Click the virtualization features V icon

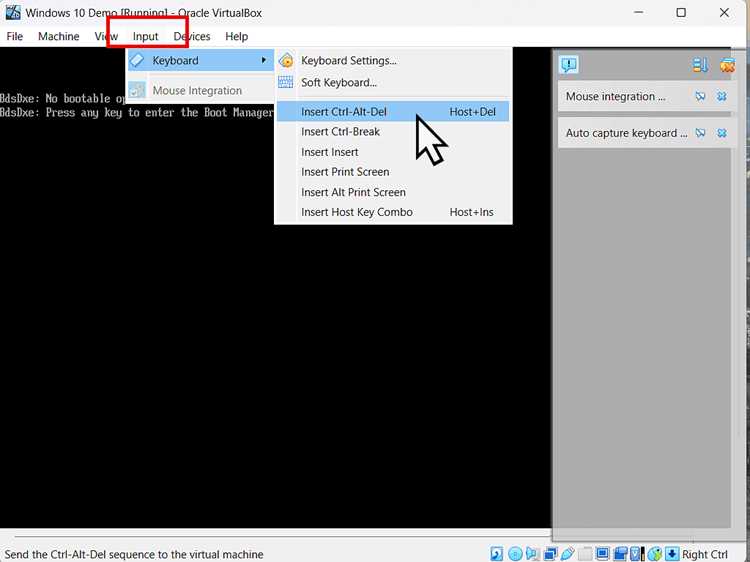[637, 554]
